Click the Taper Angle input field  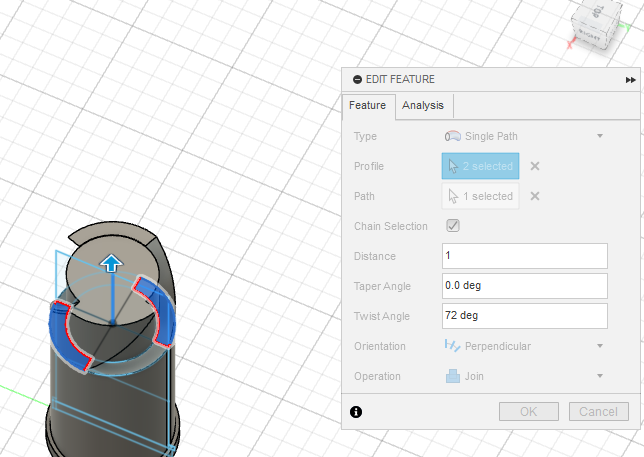524,286
